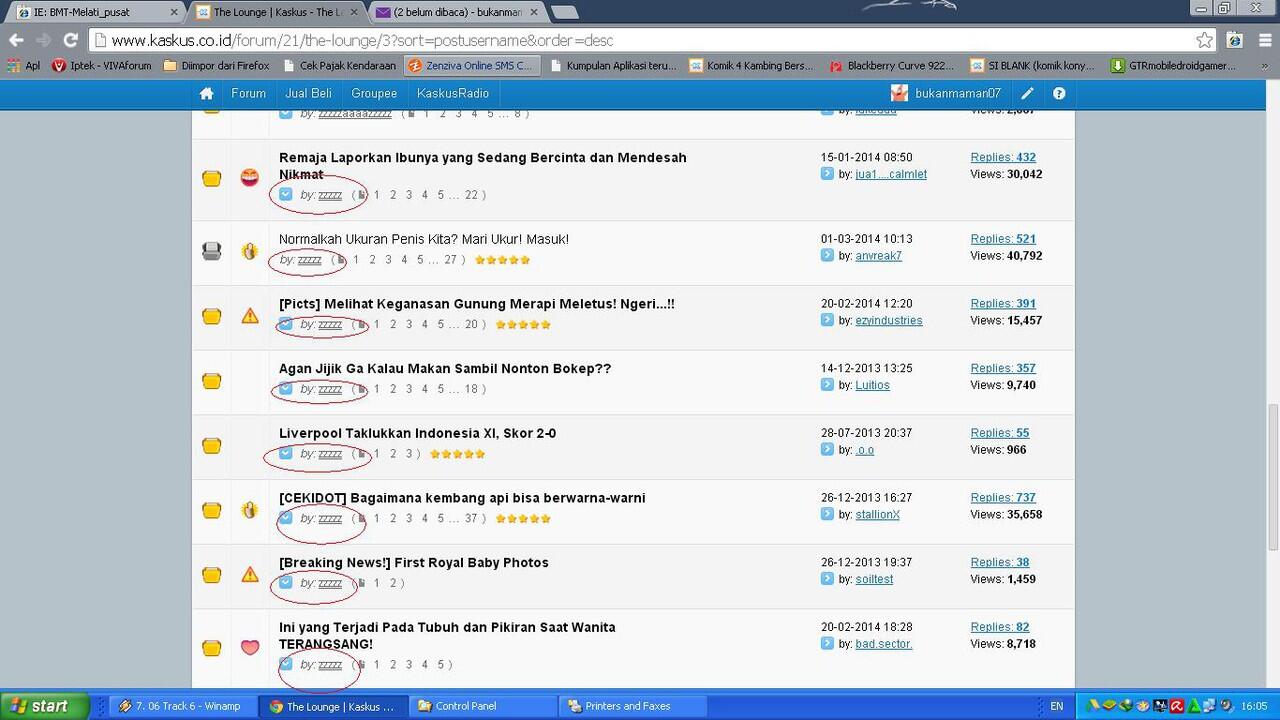Open the Jual Beli menu item
Viewport: 1280px width, 720px height.
click(x=308, y=93)
